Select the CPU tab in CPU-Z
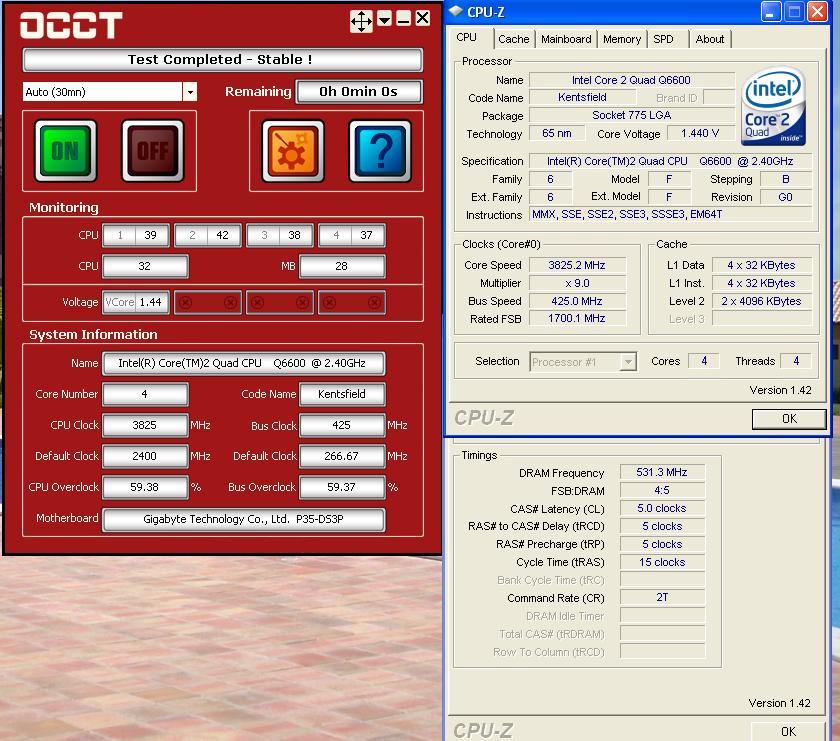 (467, 38)
